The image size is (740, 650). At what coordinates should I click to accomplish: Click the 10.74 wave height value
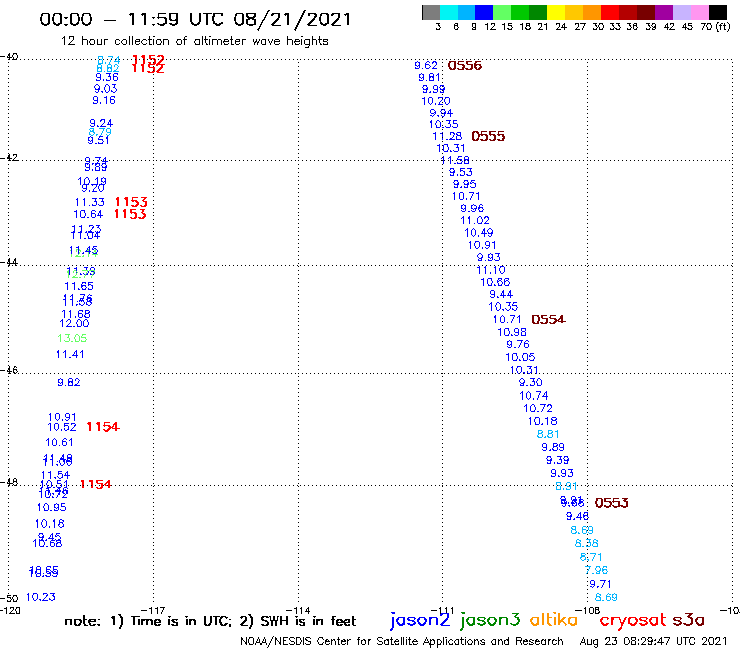tap(534, 396)
